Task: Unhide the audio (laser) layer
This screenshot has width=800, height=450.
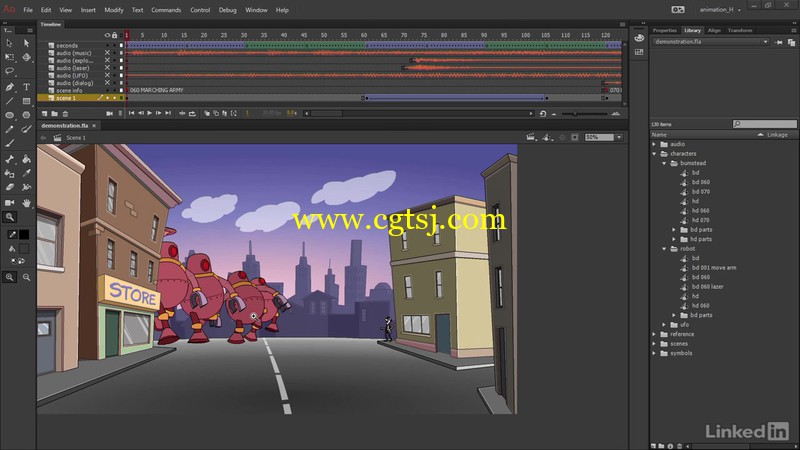Action: (107, 68)
